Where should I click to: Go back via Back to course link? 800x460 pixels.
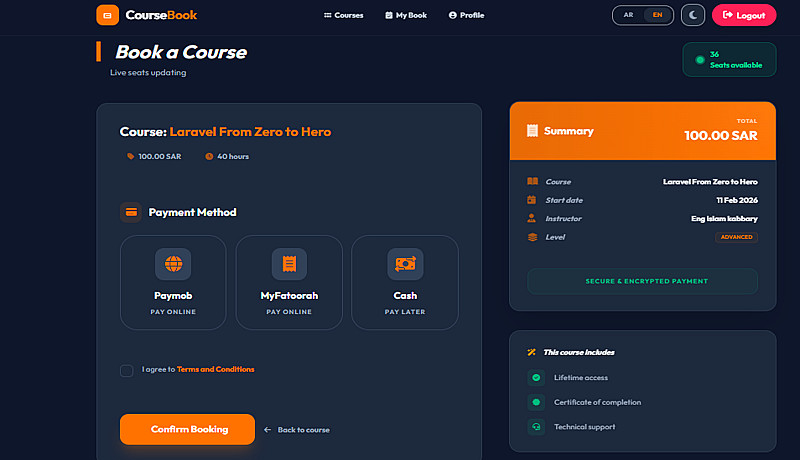(x=296, y=430)
